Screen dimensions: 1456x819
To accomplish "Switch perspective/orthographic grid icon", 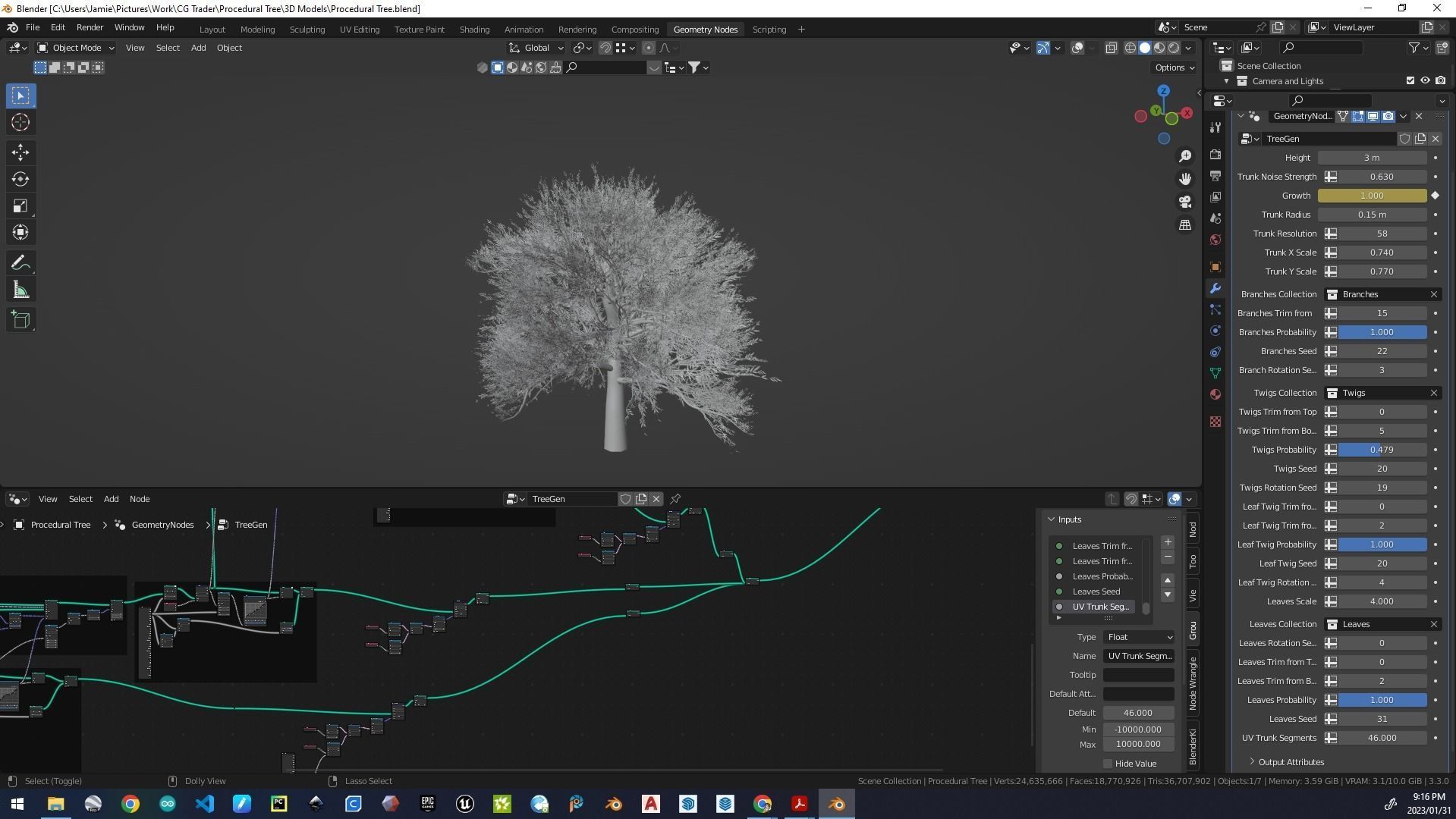I will [x=1185, y=225].
